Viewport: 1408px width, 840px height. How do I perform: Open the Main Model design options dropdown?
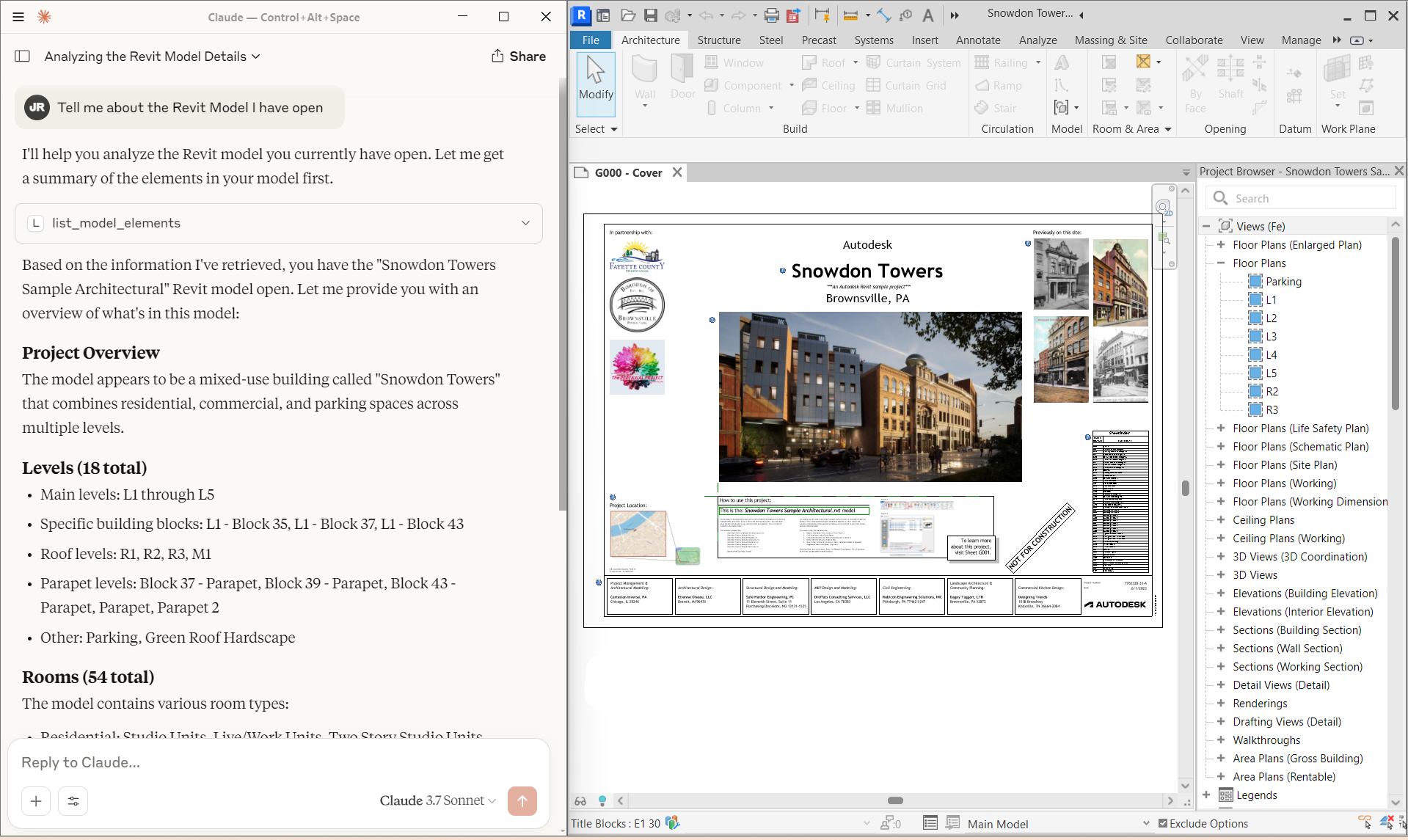[1146, 823]
